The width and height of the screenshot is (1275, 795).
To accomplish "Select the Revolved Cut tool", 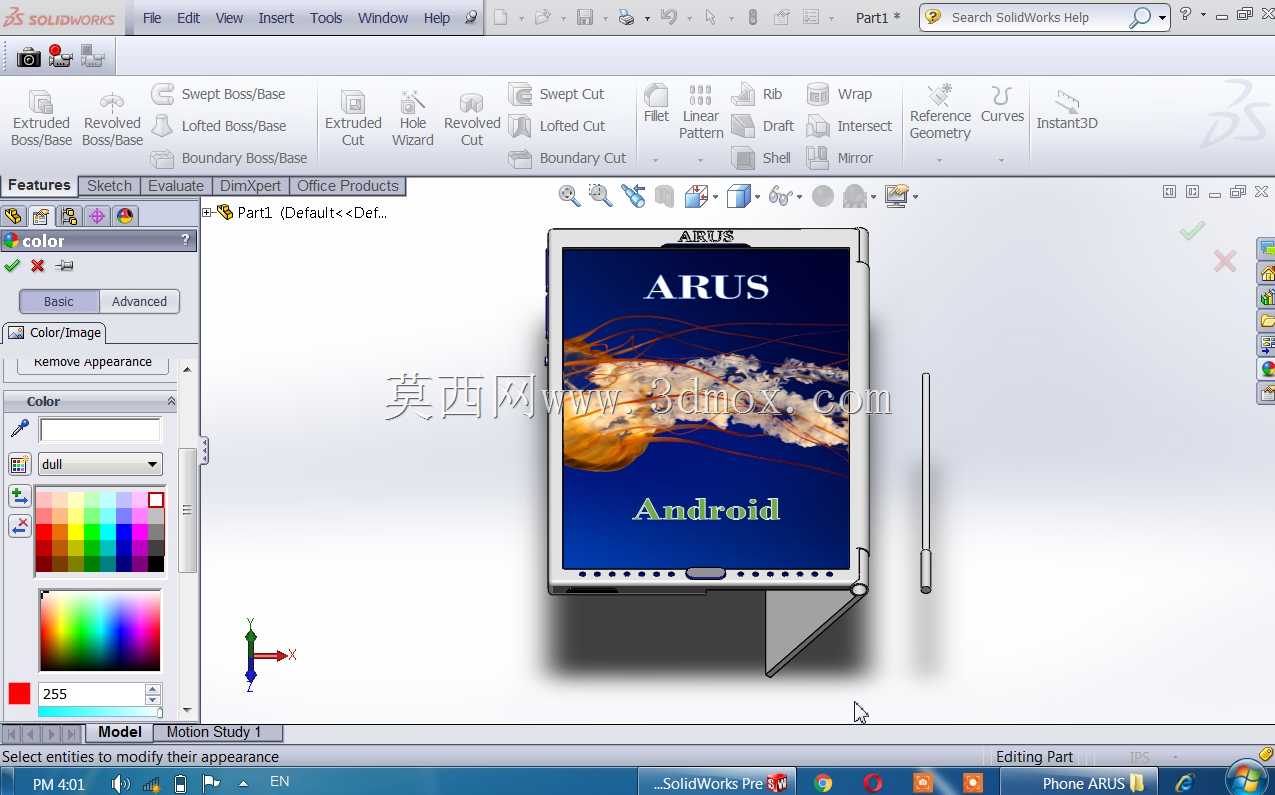I will 472,118.
